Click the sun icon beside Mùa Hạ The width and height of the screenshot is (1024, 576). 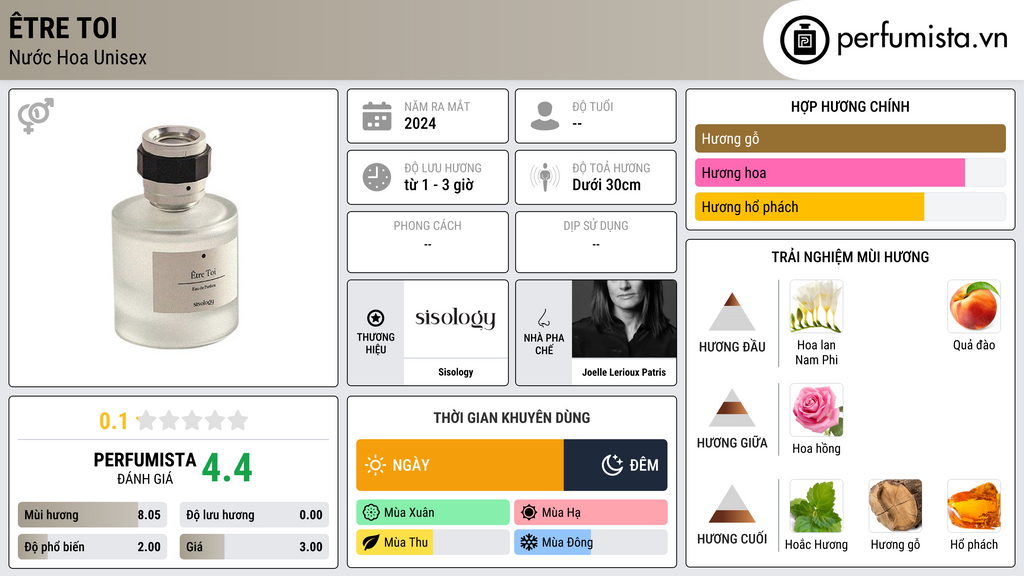[x=529, y=513]
